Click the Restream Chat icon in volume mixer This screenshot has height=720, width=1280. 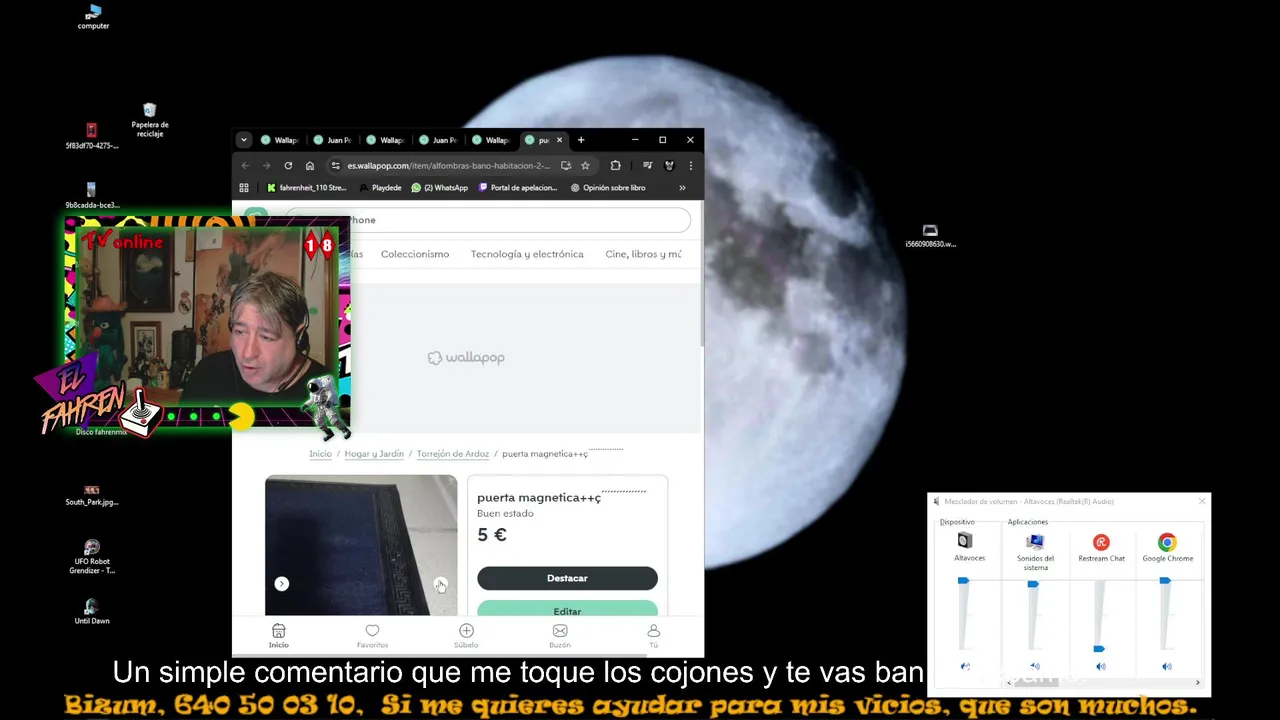[x=1101, y=542]
